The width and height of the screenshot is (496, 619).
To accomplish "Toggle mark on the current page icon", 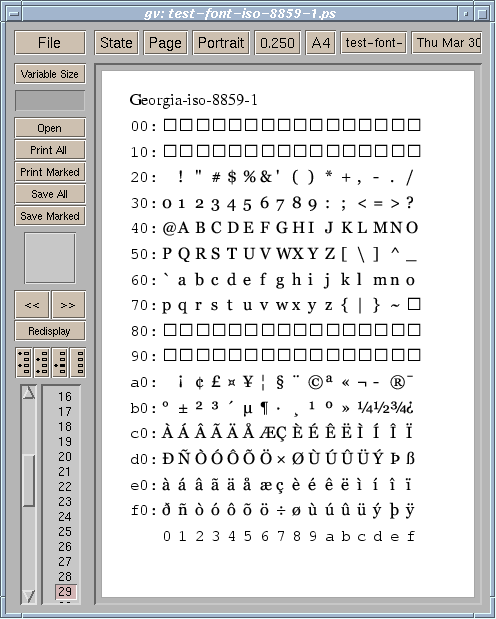I will (x=60, y=362).
